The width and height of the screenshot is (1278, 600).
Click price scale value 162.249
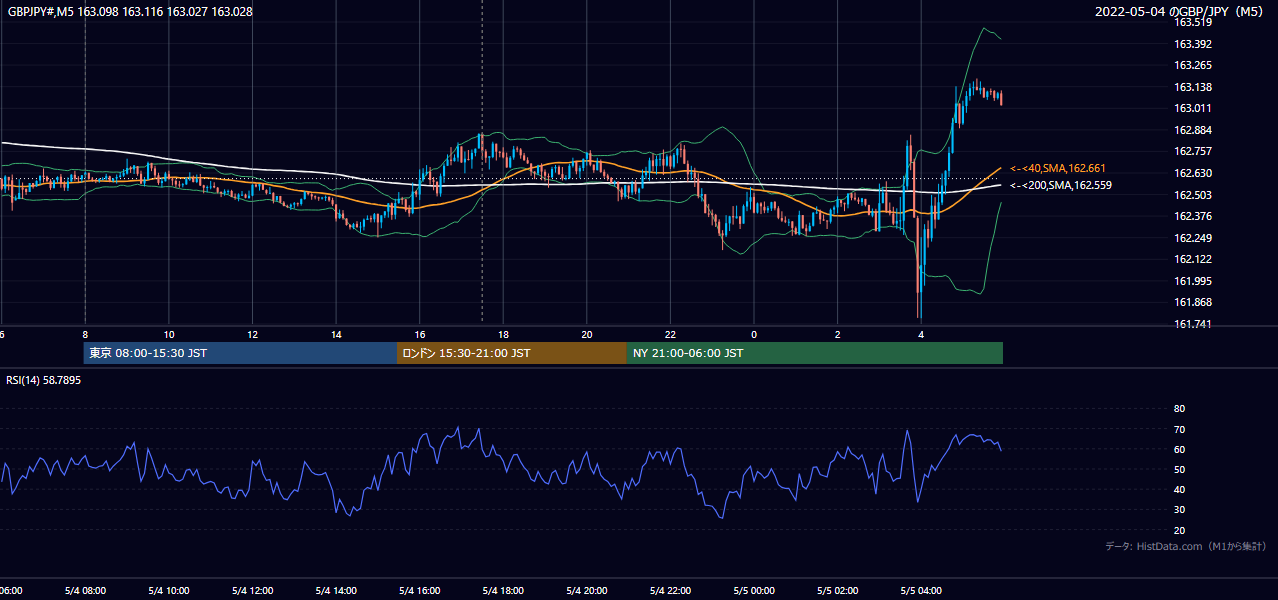(1192, 238)
